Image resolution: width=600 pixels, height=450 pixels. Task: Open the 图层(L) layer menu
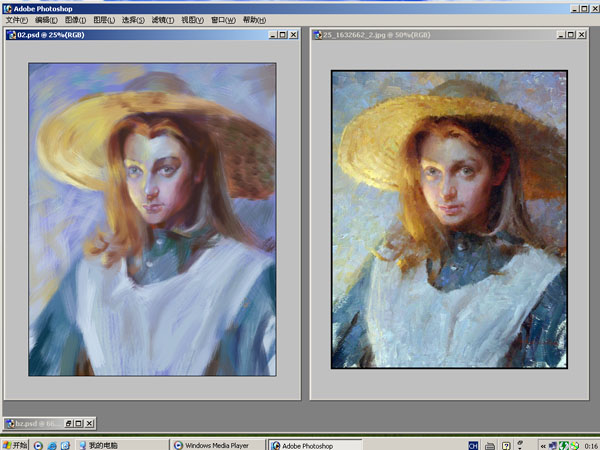[x=104, y=20]
